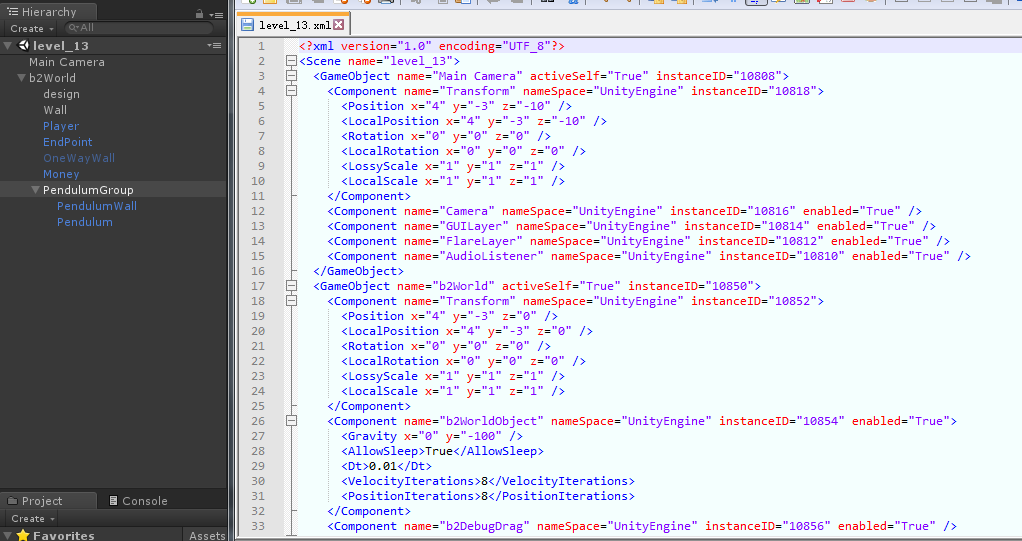Select the Wall object

pos(55,110)
